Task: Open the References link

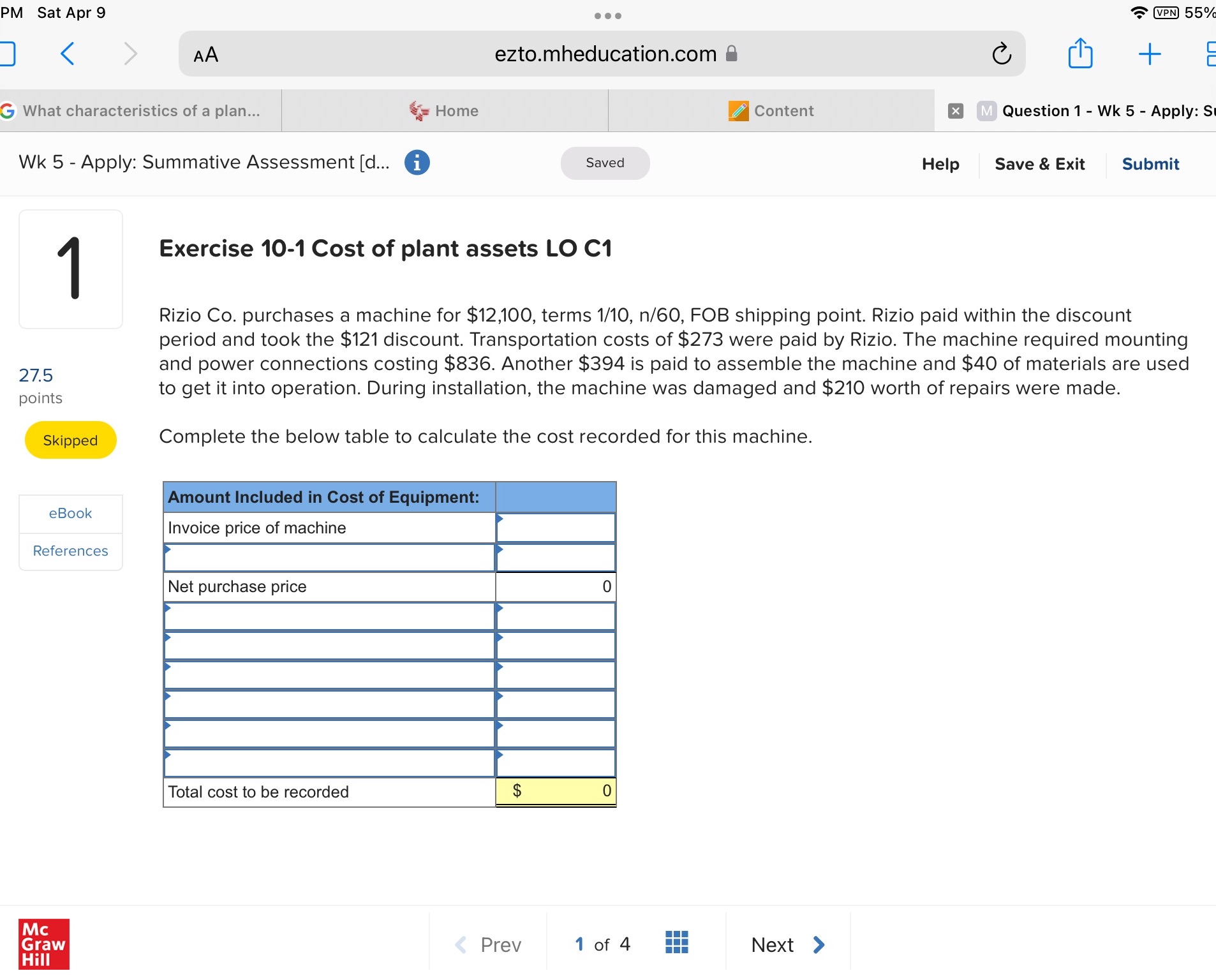Action: coord(70,551)
